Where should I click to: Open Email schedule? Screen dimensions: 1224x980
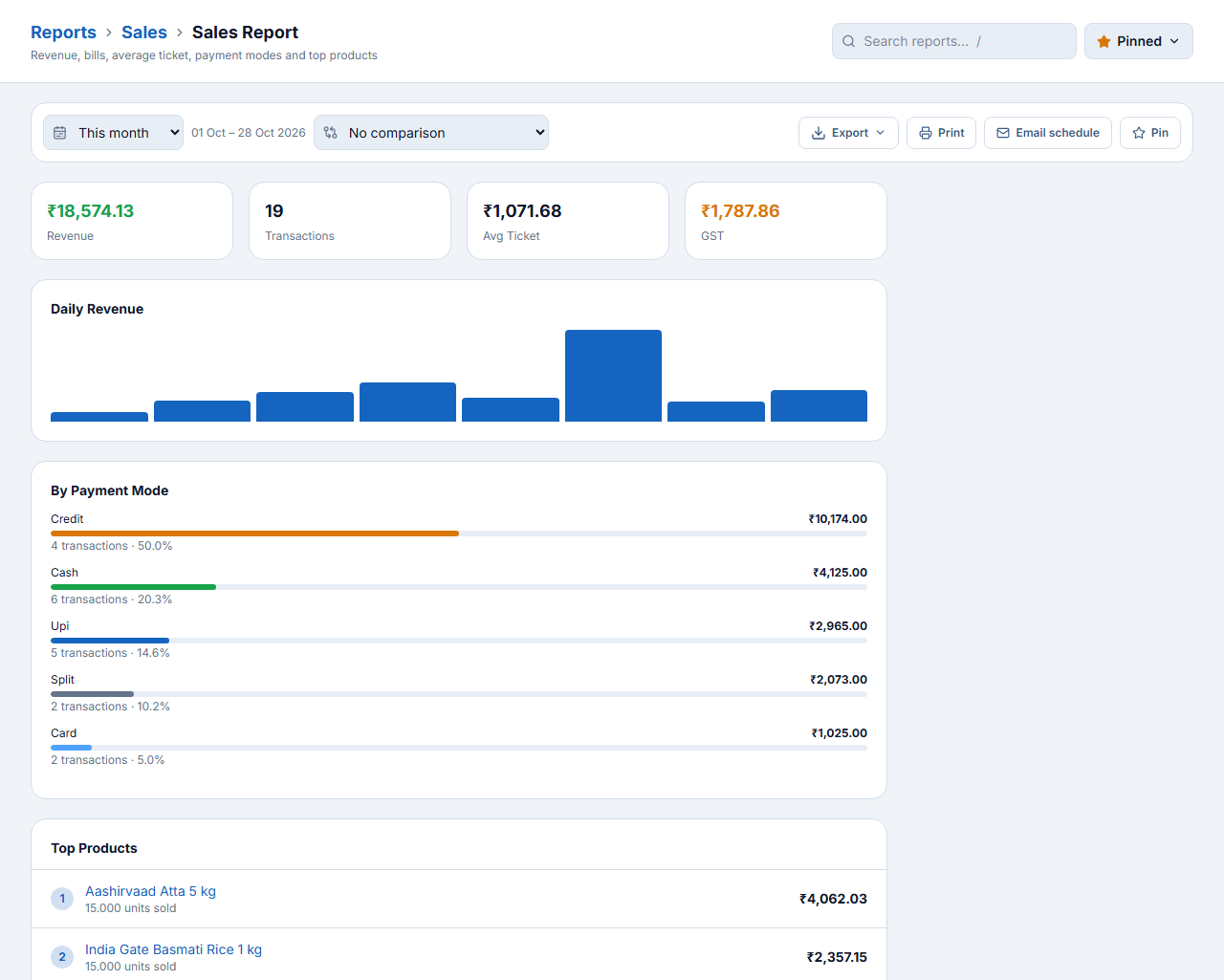click(1047, 133)
